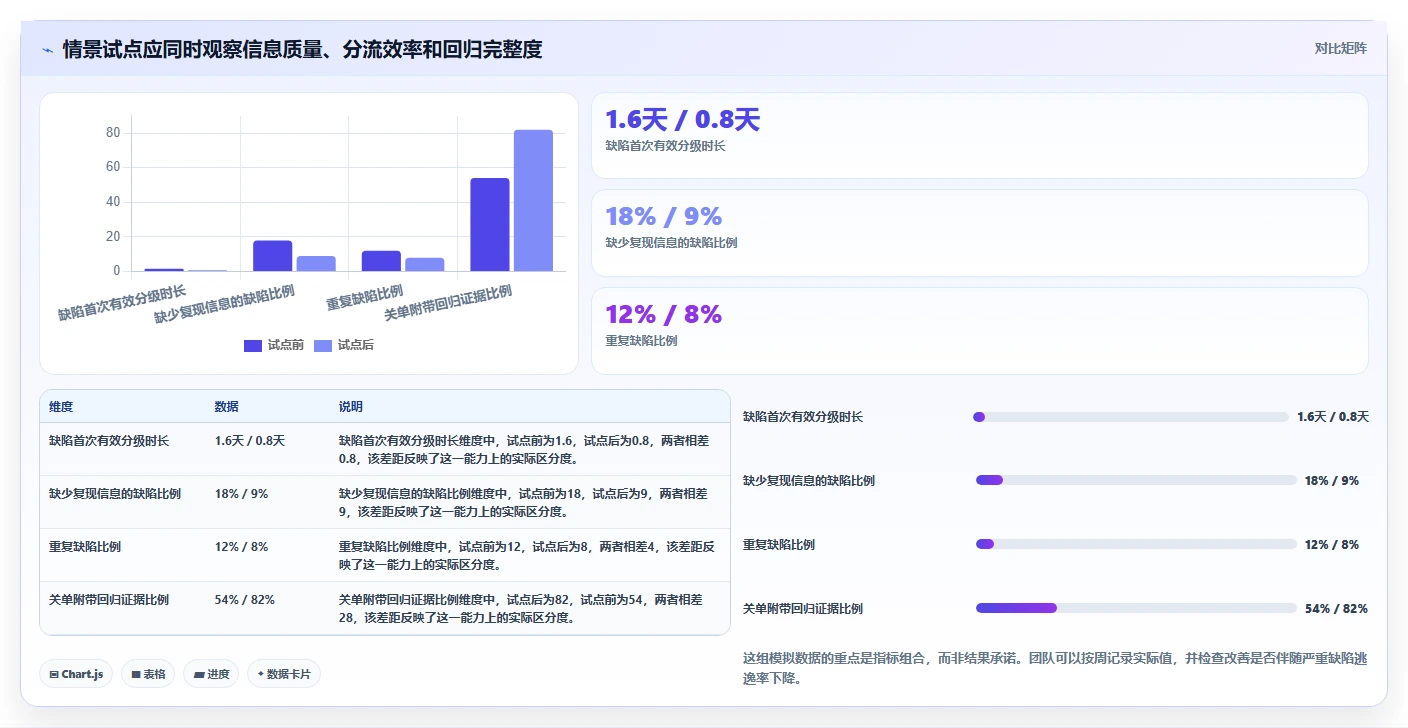This screenshot has width=1408, height=728.
Task: Click the 18% / 9% value beside progress bar
Action: (x=1332, y=480)
